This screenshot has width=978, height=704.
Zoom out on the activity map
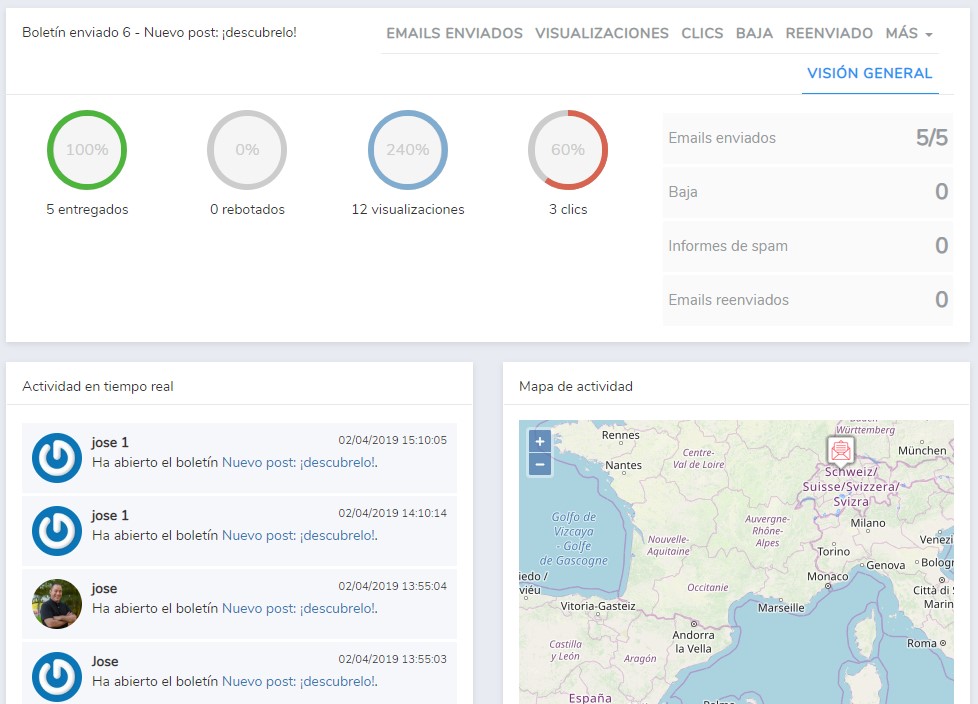coord(540,465)
